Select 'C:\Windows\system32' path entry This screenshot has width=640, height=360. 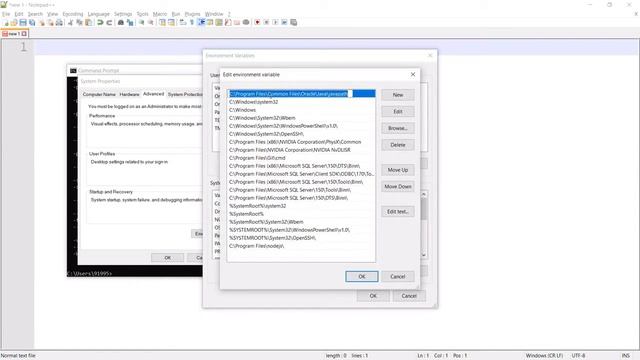(301, 102)
